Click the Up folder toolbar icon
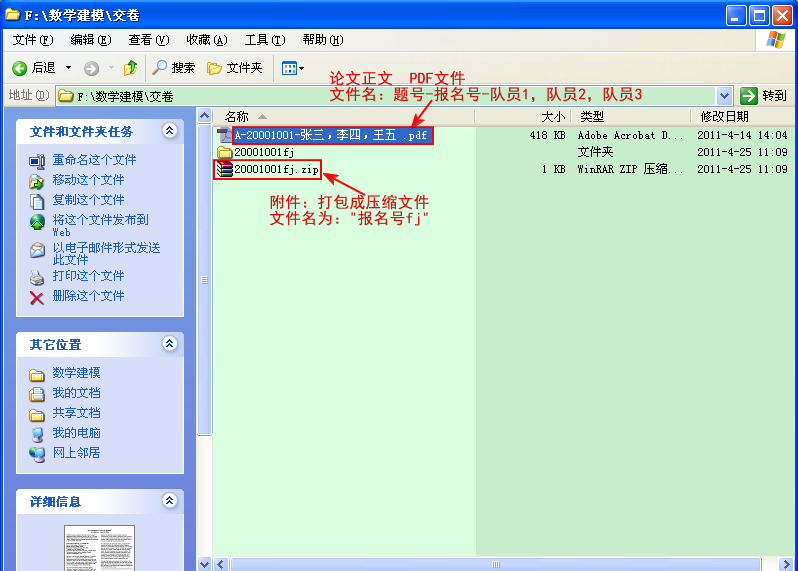798x571 pixels. click(130, 68)
